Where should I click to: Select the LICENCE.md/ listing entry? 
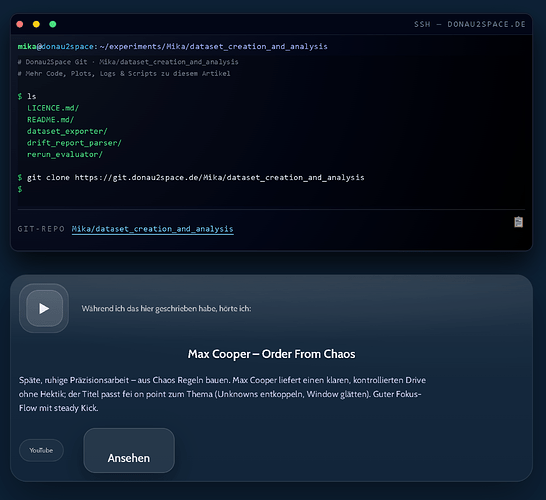(53, 108)
